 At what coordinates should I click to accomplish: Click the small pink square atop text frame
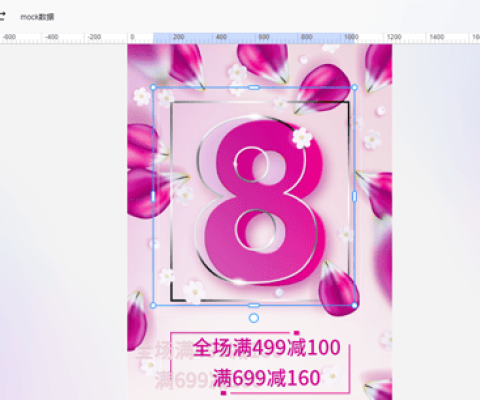pyautogui.click(x=296, y=333)
